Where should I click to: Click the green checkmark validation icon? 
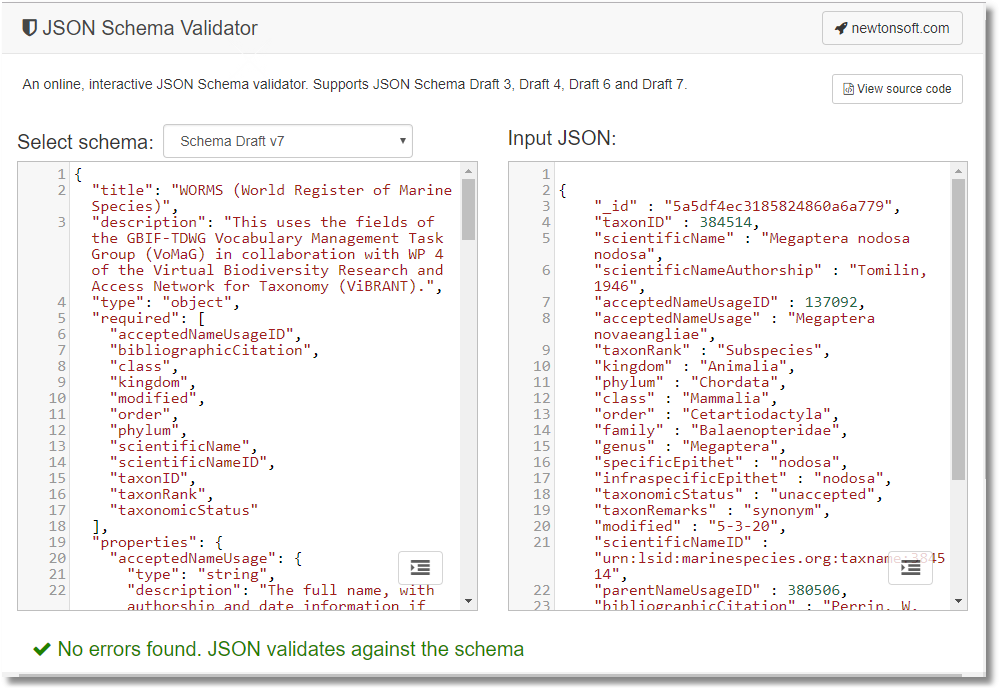(41, 649)
